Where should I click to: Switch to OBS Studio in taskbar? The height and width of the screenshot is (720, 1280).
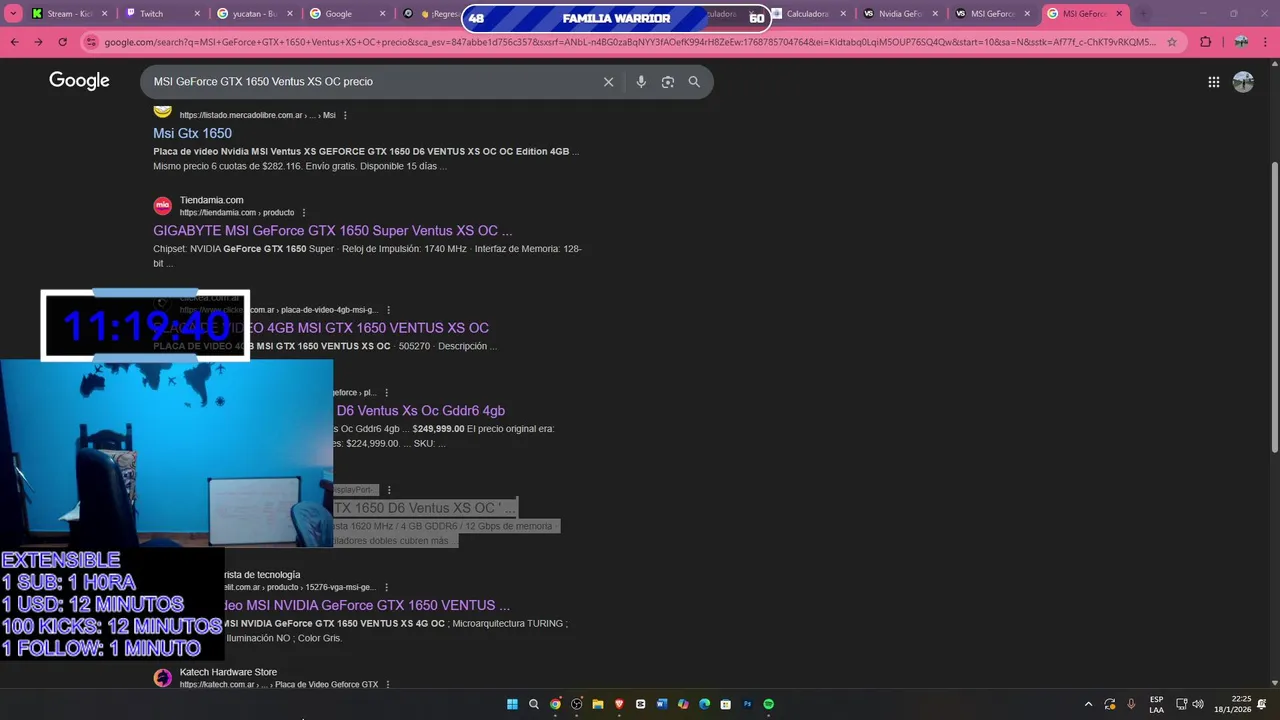(577, 704)
